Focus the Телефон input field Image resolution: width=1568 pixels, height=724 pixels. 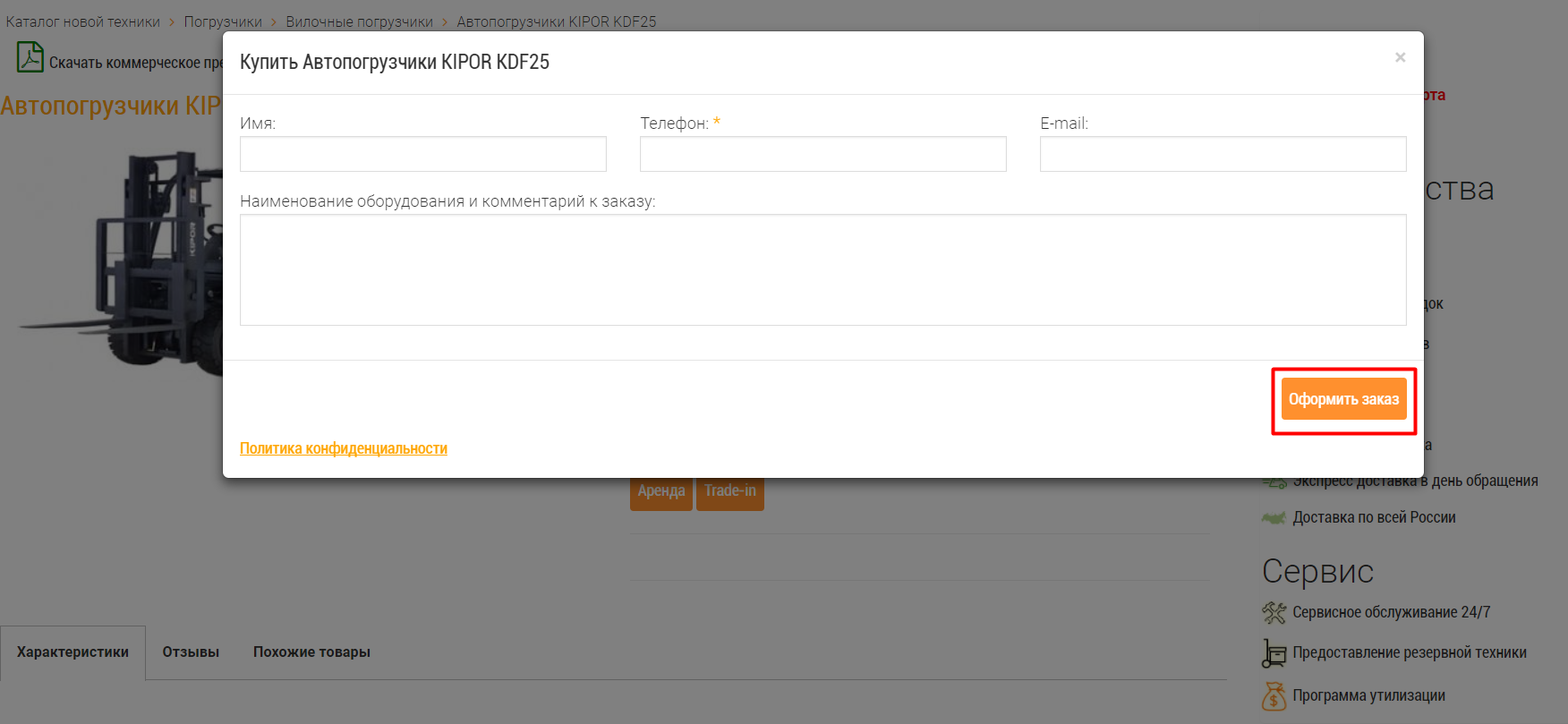[x=823, y=154]
